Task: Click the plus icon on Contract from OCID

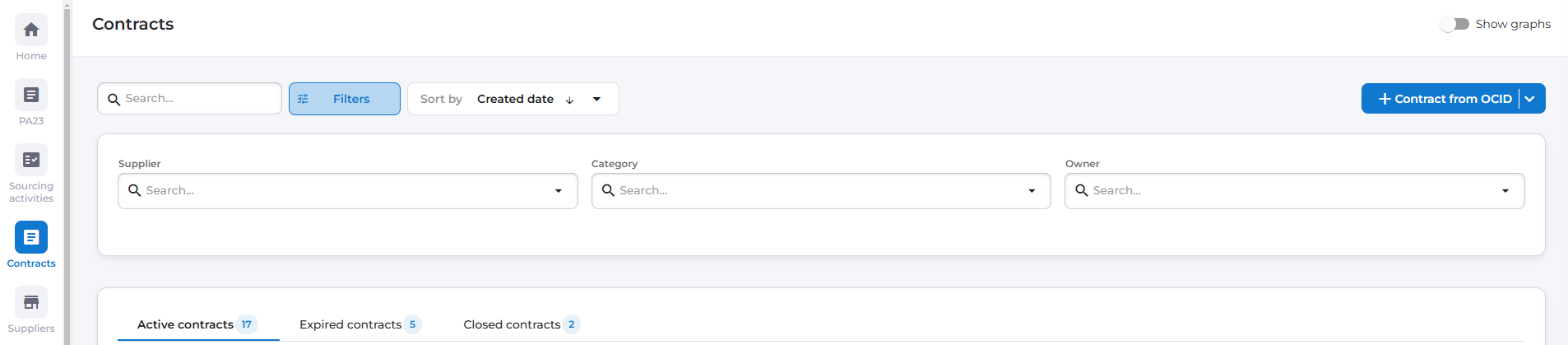Action: pyautogui.click(x=1385, y=99)
